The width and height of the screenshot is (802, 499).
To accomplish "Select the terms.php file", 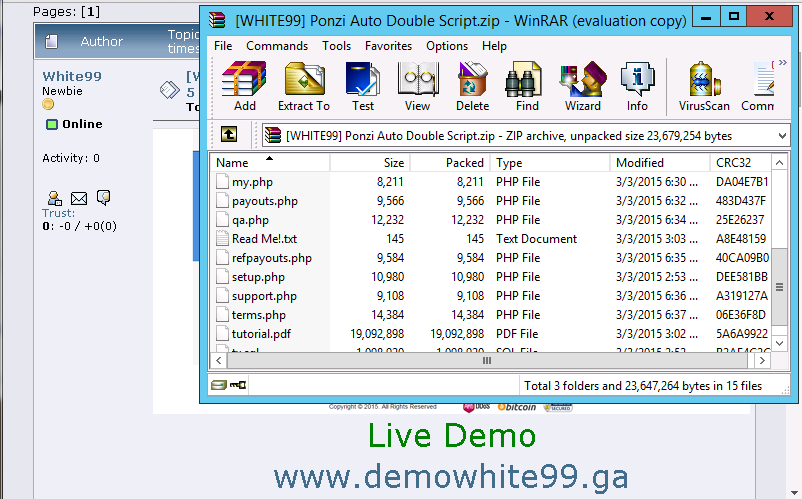I will click(258, 314).
